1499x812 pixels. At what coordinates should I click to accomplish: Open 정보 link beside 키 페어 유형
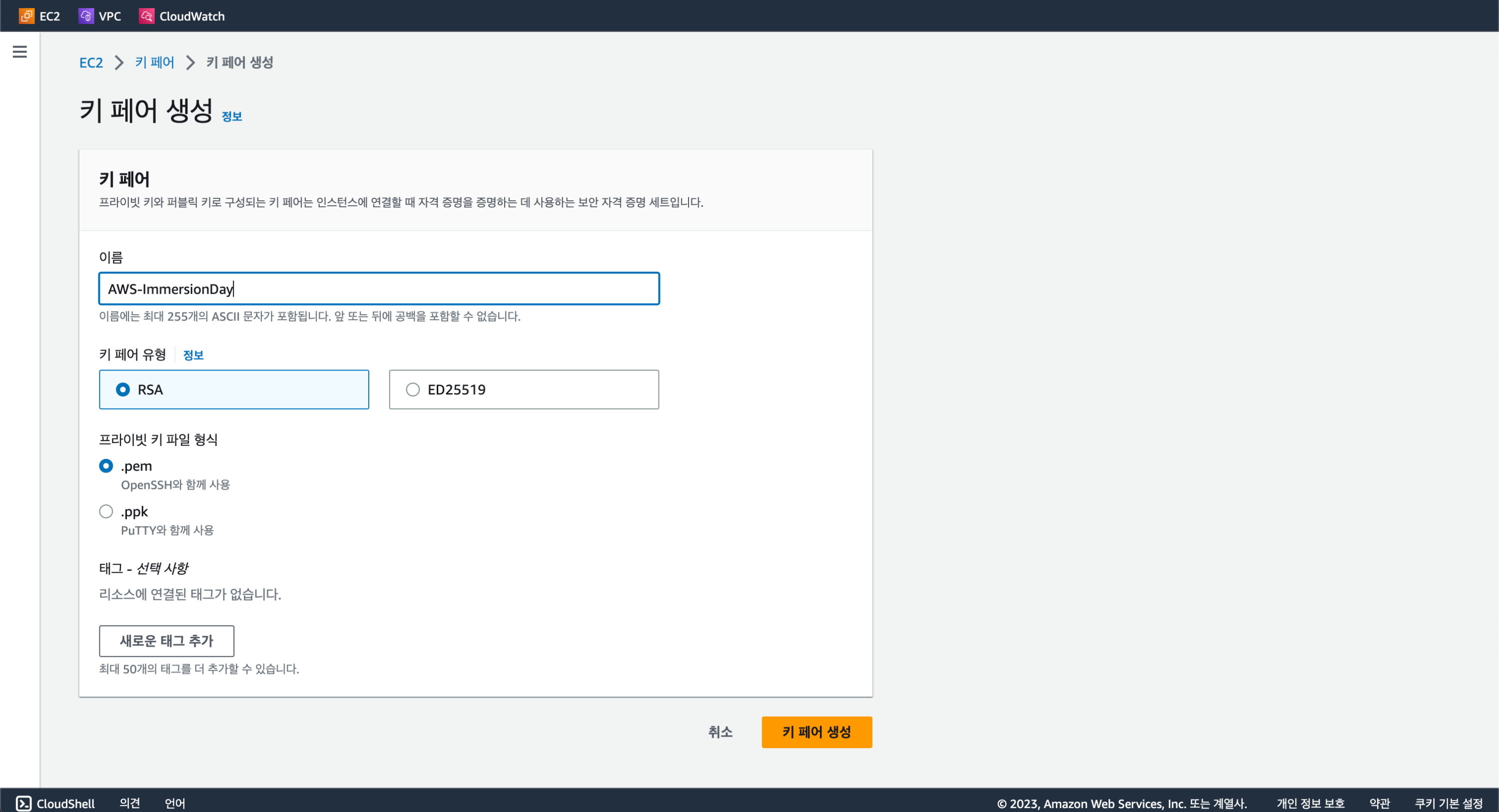coord(193,355)
